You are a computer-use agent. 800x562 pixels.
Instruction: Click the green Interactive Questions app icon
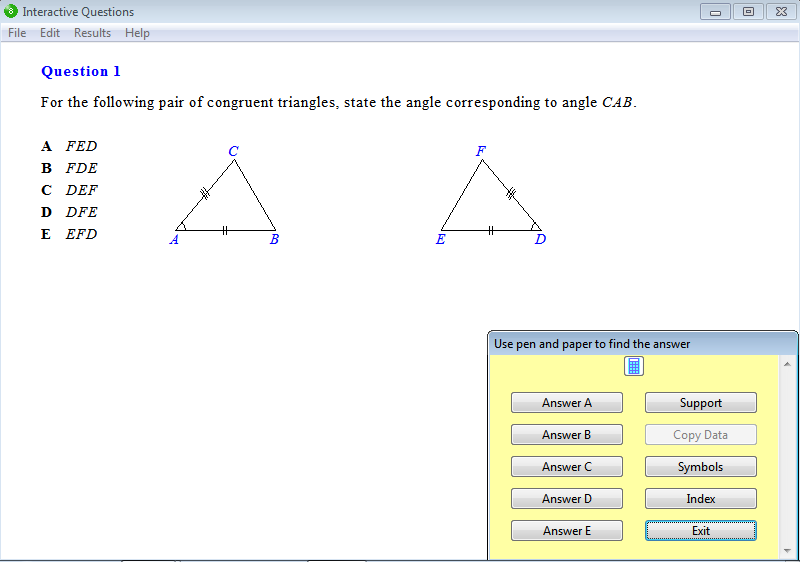click(11, 11)
